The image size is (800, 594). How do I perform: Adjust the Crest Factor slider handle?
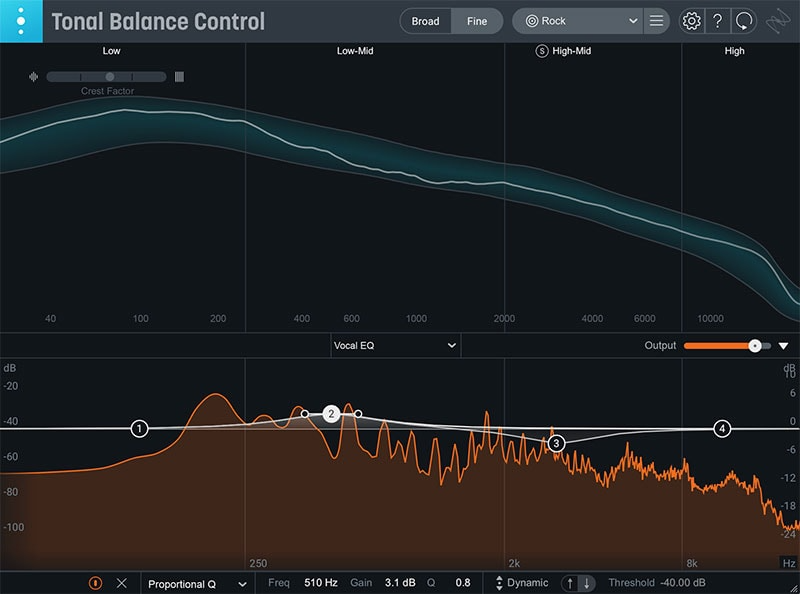(110, 76)
